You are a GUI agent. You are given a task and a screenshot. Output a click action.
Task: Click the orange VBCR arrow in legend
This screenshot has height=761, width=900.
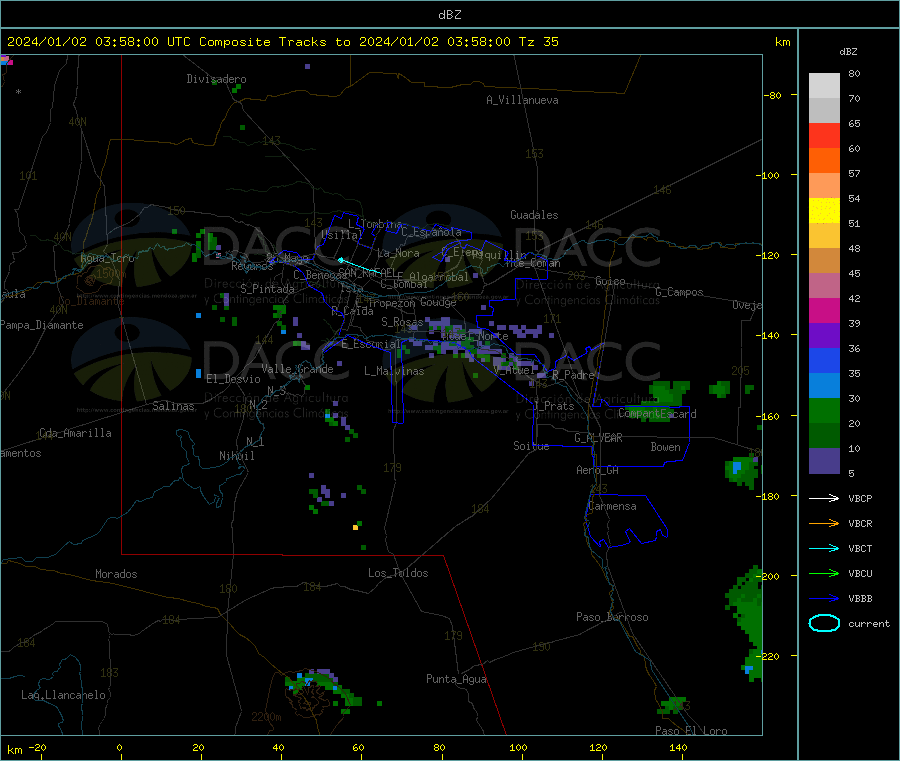click(824, 523)
